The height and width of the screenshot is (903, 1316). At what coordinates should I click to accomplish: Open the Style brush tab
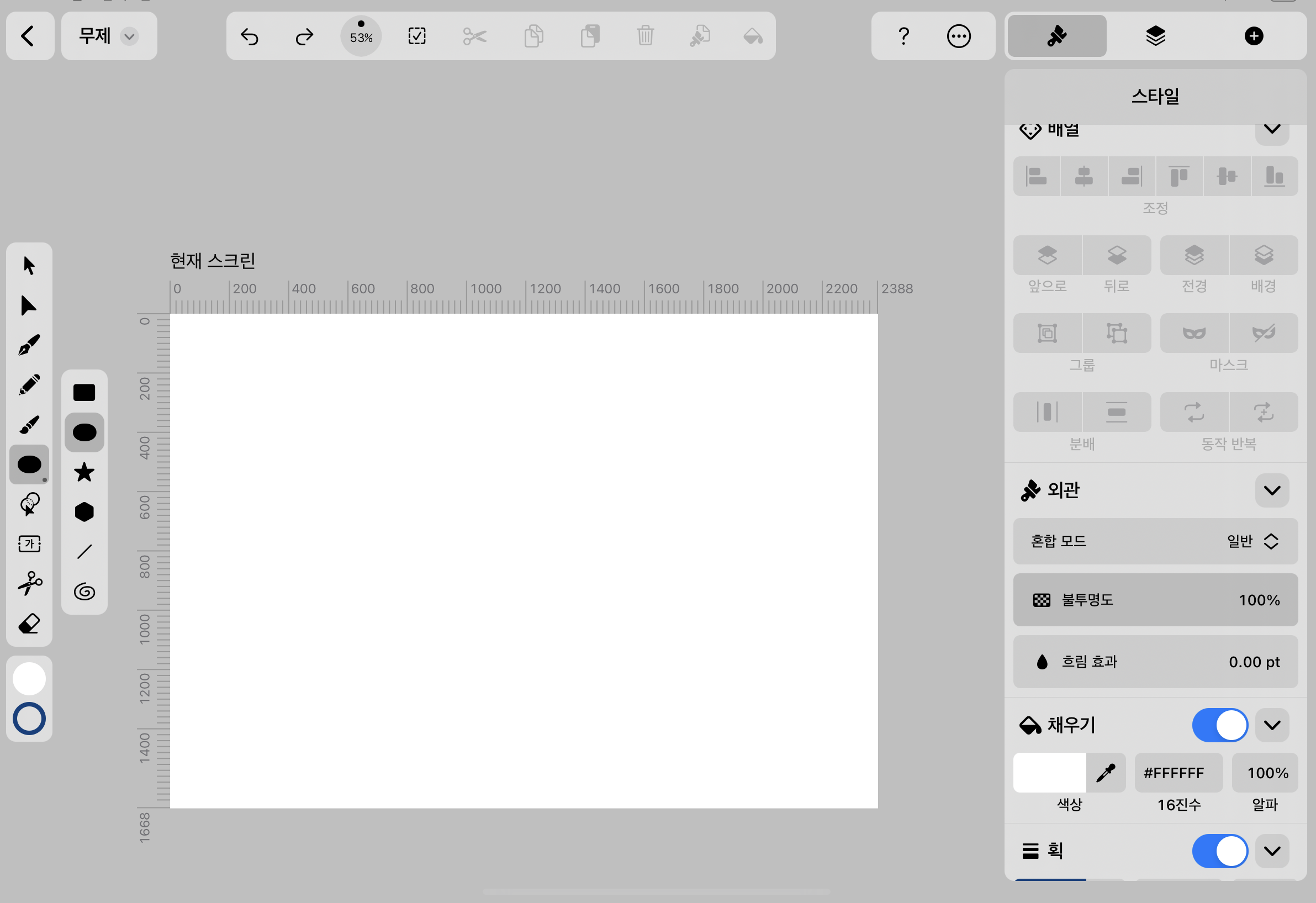[1056, 37]
